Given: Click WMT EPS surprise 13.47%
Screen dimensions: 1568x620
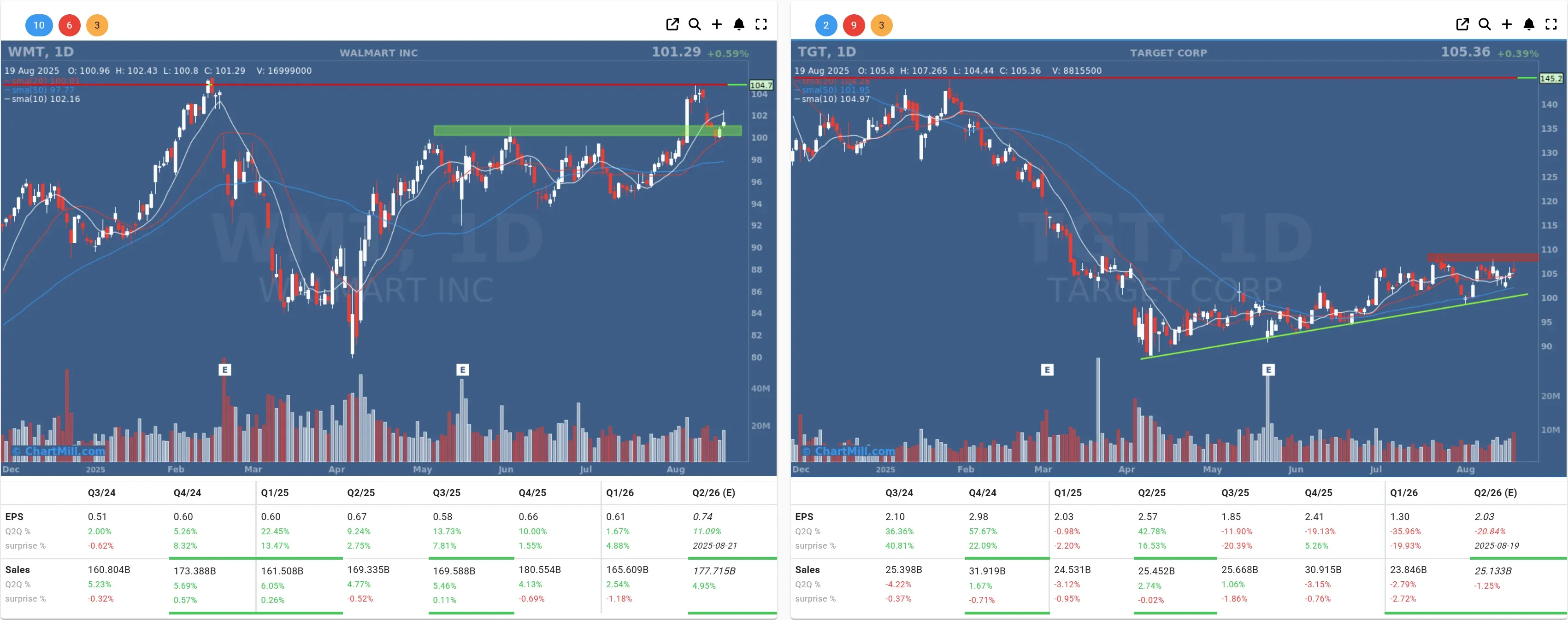Looking at the screenshot, I should click(275, 546).
